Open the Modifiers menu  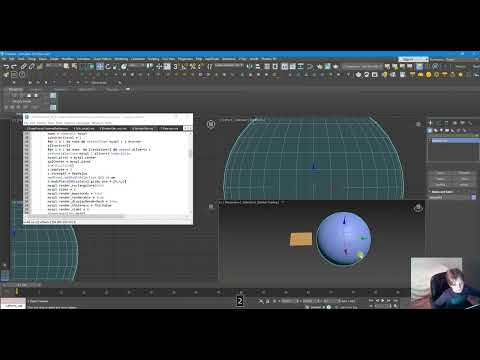pyautogui.click(x=68, y=59)
